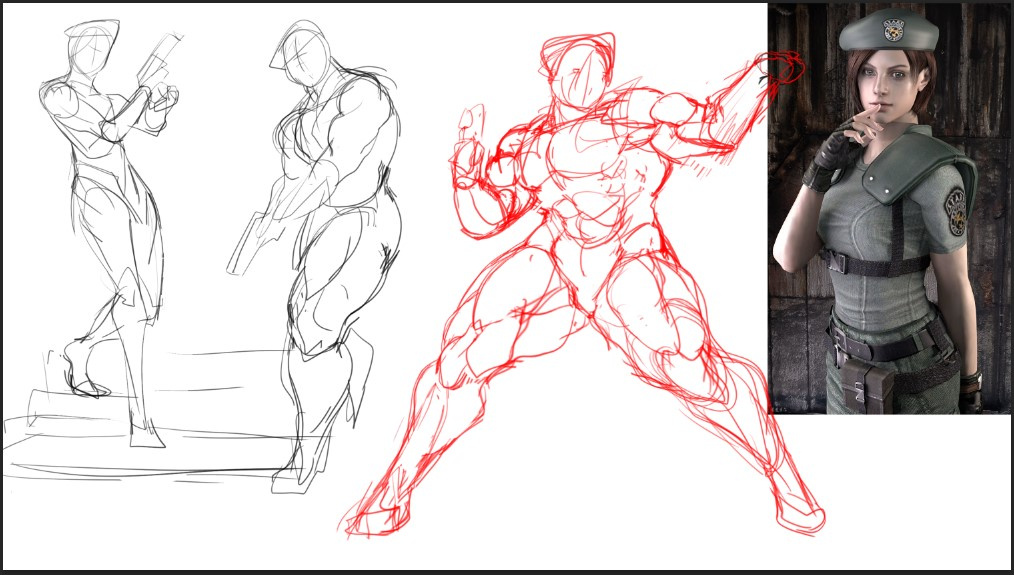Click the shoulder patch emblem in the reference photo
The image size is (1014, 575).
point(956,211)
